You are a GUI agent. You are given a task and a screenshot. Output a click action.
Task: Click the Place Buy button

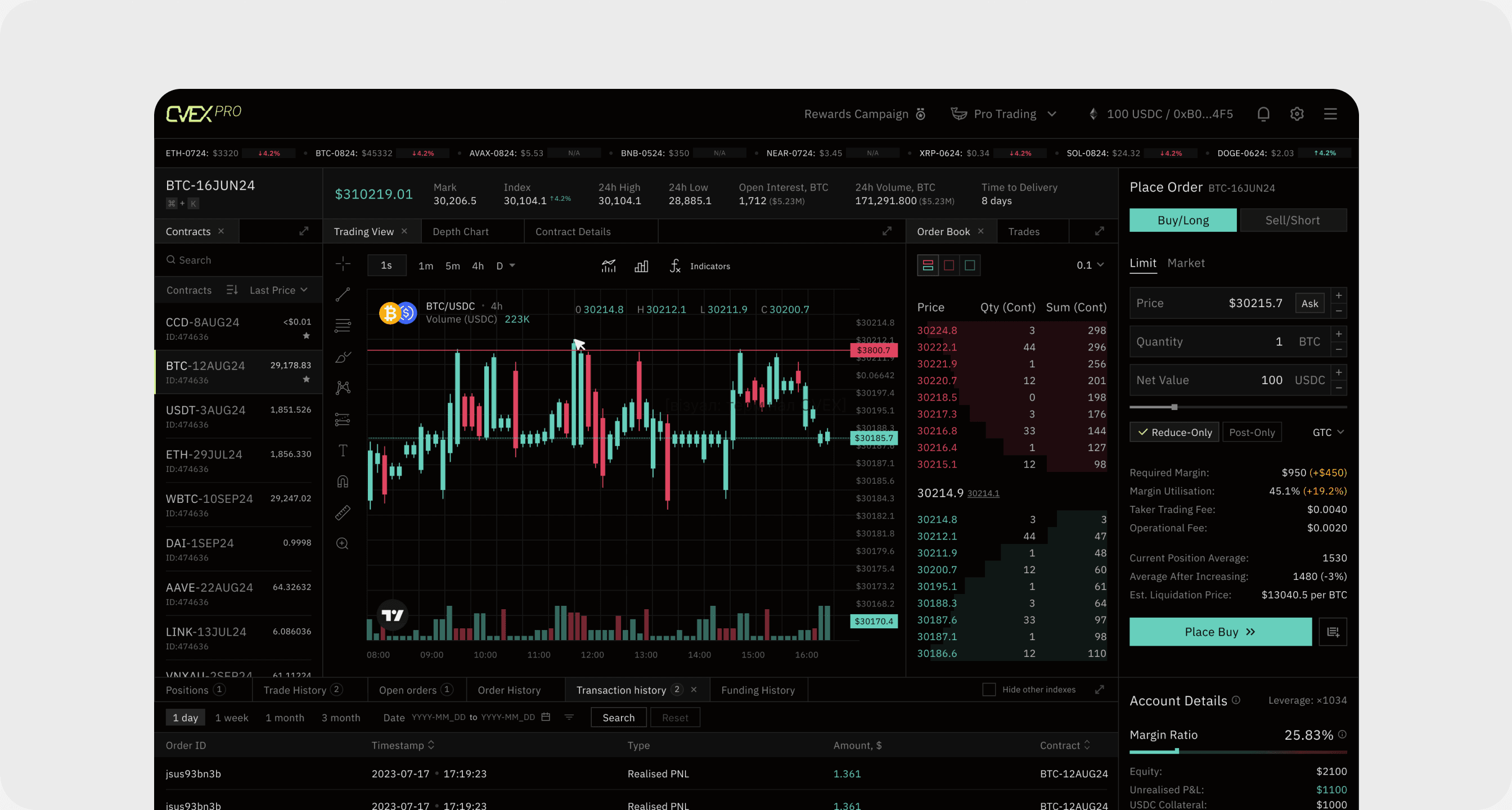tap(1220, 632)
